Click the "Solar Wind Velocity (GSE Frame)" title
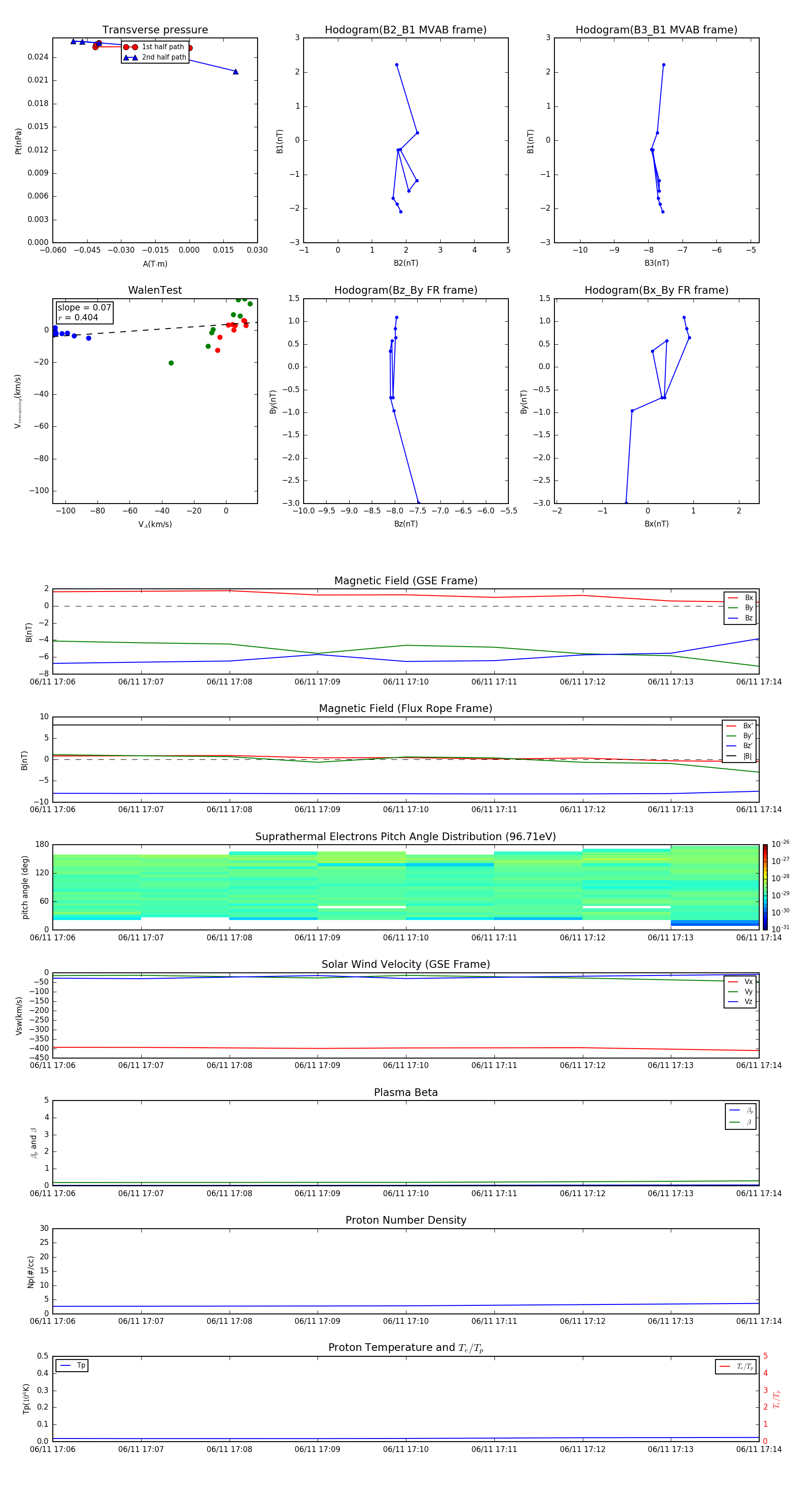Image resolution: width=812 pixels, height=1489 pixels. pos(406,965)
